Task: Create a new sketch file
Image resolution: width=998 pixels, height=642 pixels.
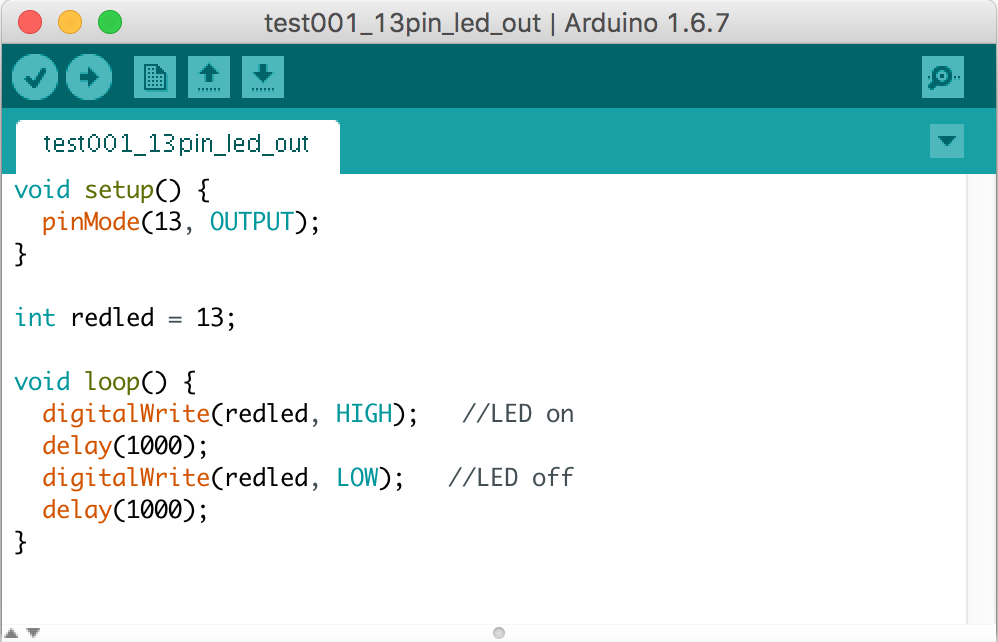Action: [x=155, y=77]
